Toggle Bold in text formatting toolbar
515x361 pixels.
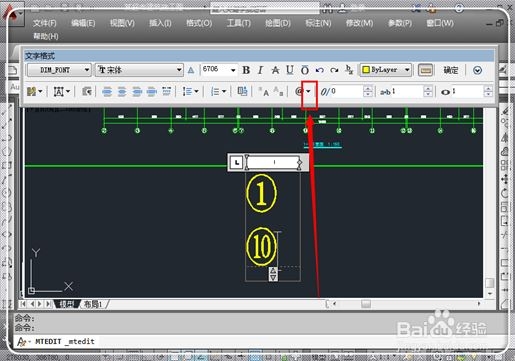246,70
